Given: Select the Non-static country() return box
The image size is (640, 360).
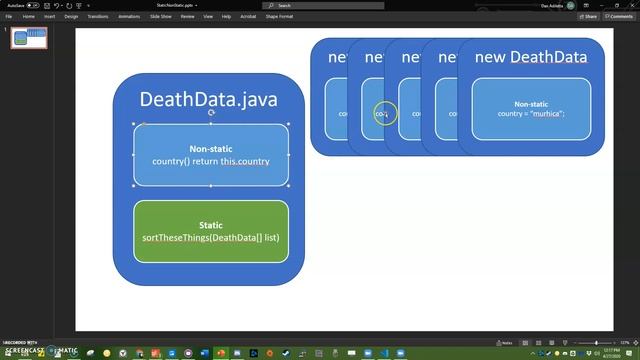Looking at the screenshot, I should [211, 155].
